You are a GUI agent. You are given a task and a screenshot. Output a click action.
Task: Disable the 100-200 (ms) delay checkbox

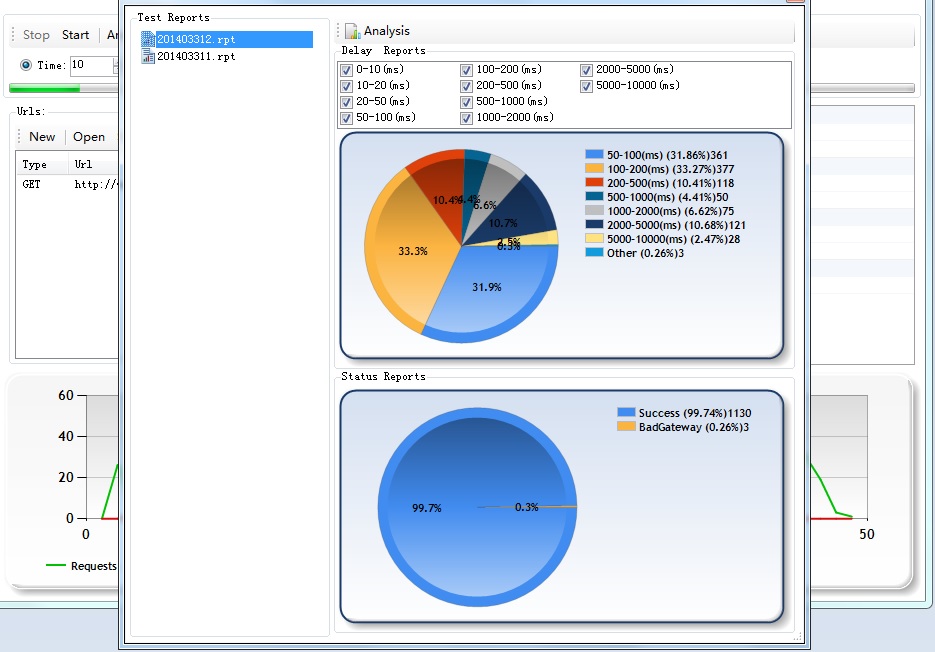pos(466,70)
